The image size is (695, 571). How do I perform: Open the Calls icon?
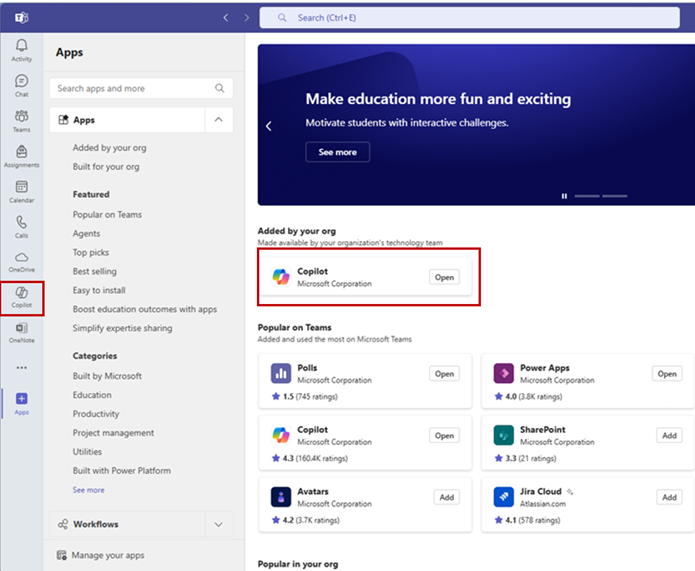(x=21, y=226)
